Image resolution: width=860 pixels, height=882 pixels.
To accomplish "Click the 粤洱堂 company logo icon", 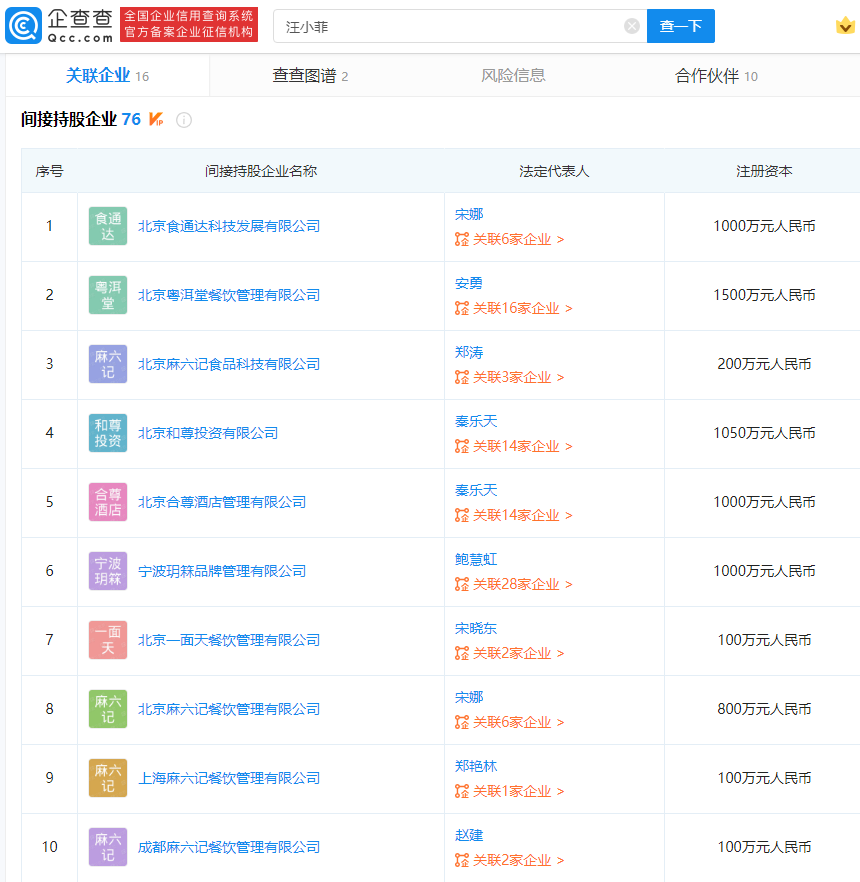I will [x=108, y=295].
